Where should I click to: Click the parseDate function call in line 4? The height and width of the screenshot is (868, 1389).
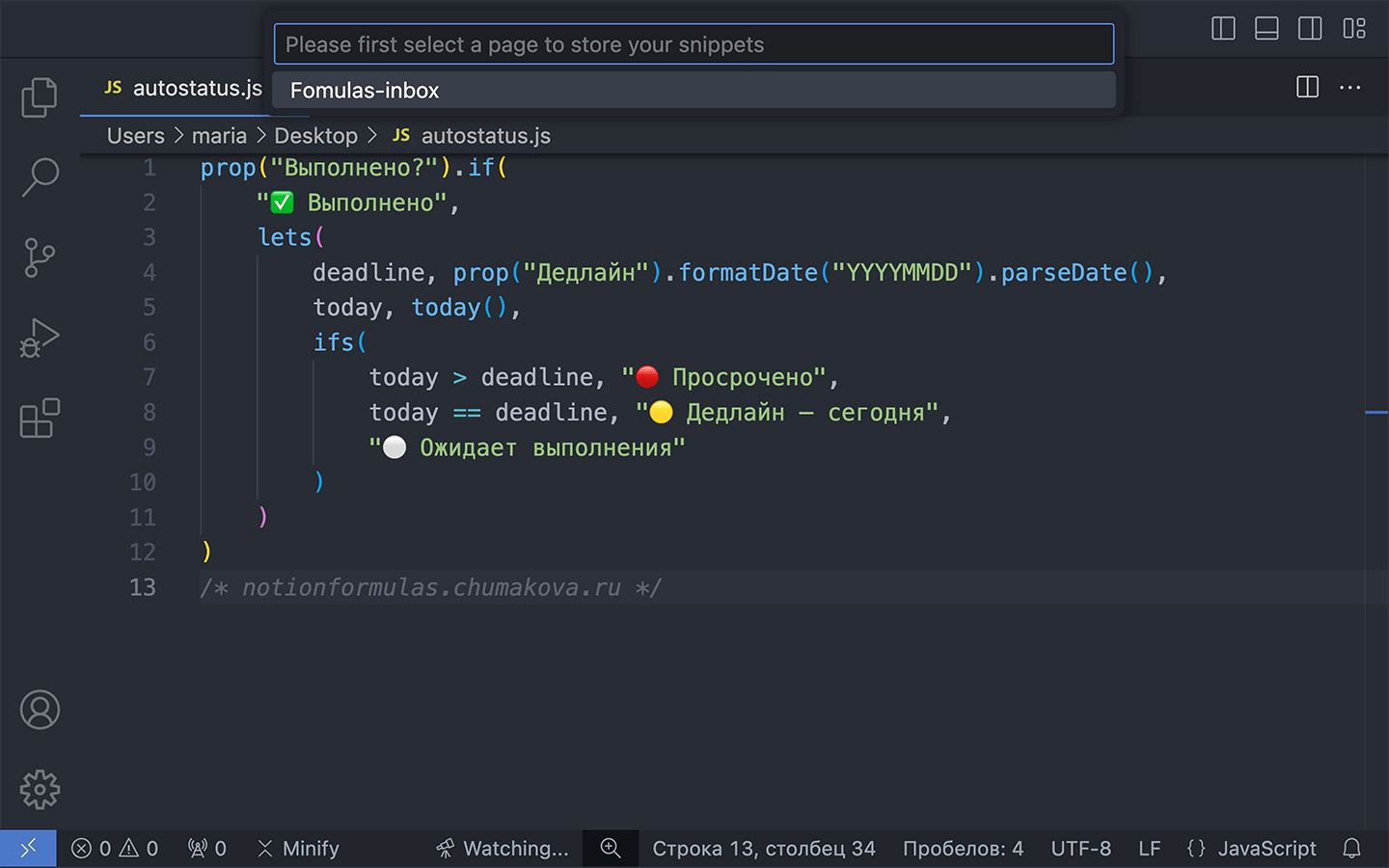tap(1063, 273)
